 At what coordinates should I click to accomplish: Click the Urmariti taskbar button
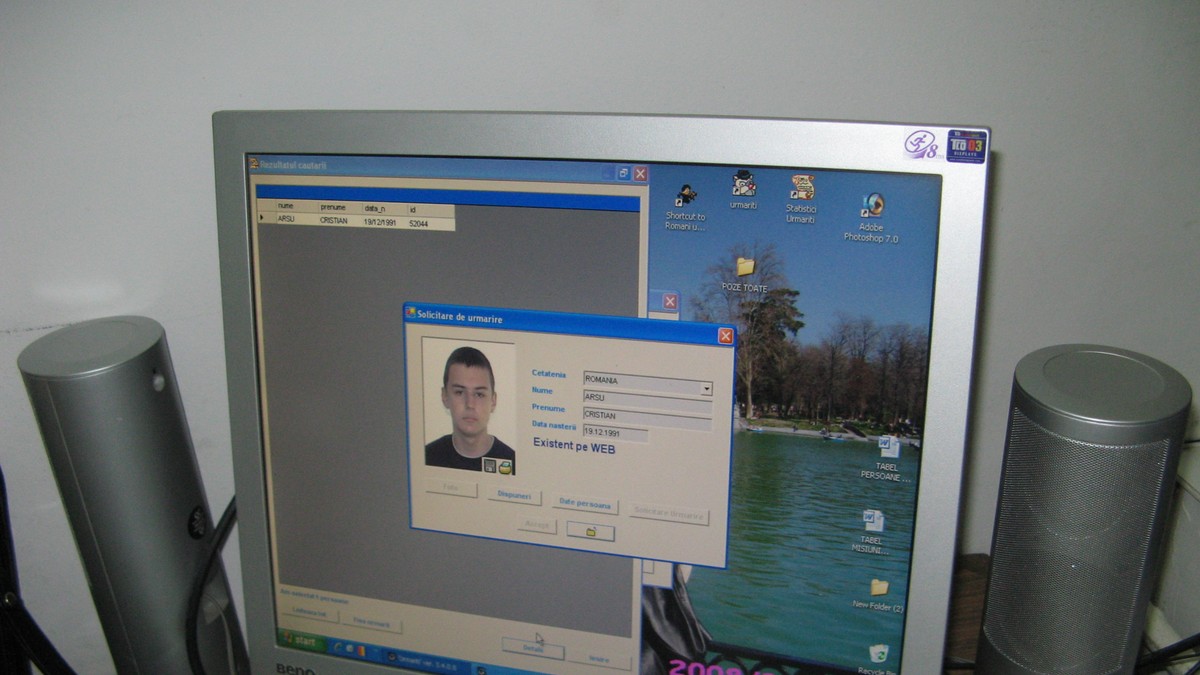pyautogui.click(x=427, y=661)
